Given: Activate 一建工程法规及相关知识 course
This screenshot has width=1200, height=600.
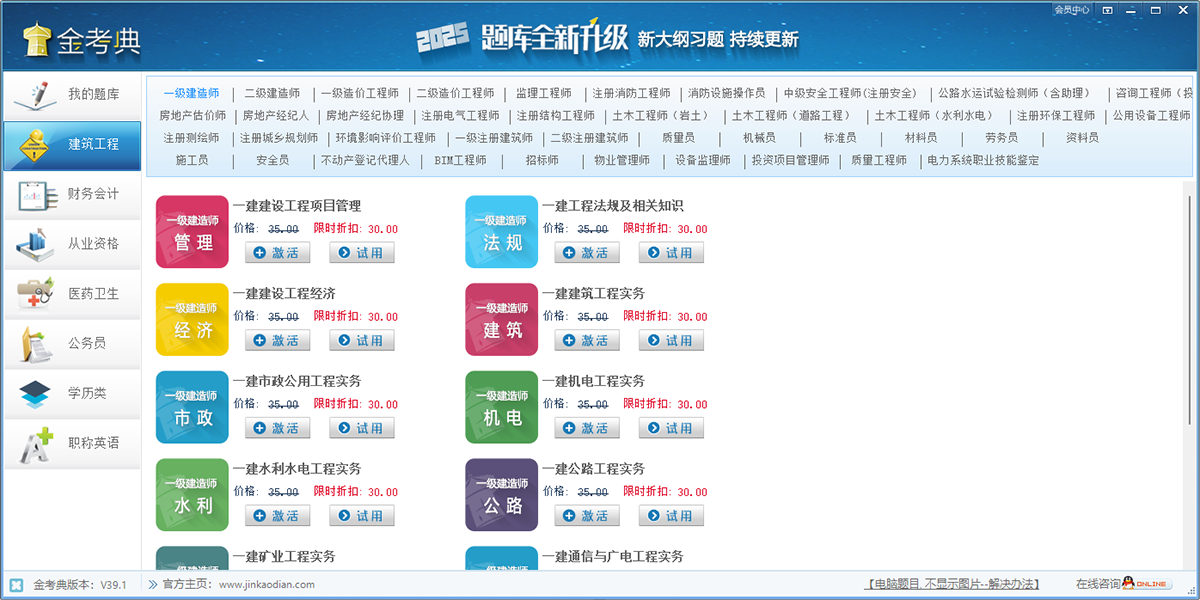Looking at the screenshot, I should [587, 253].
